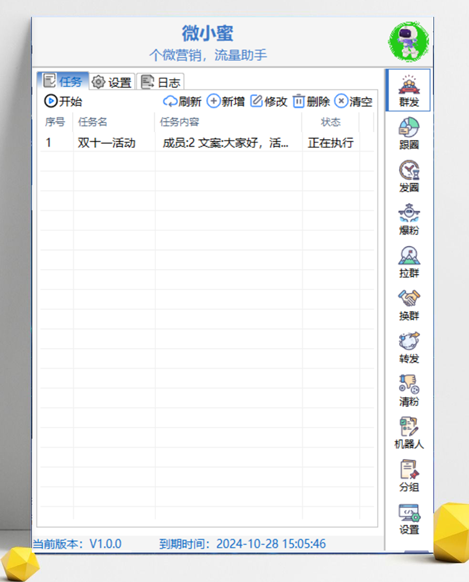This screenshot has width=469, height=582.
Task: Select the 分组 grouping sidebar icon
Action: point(409,476)
